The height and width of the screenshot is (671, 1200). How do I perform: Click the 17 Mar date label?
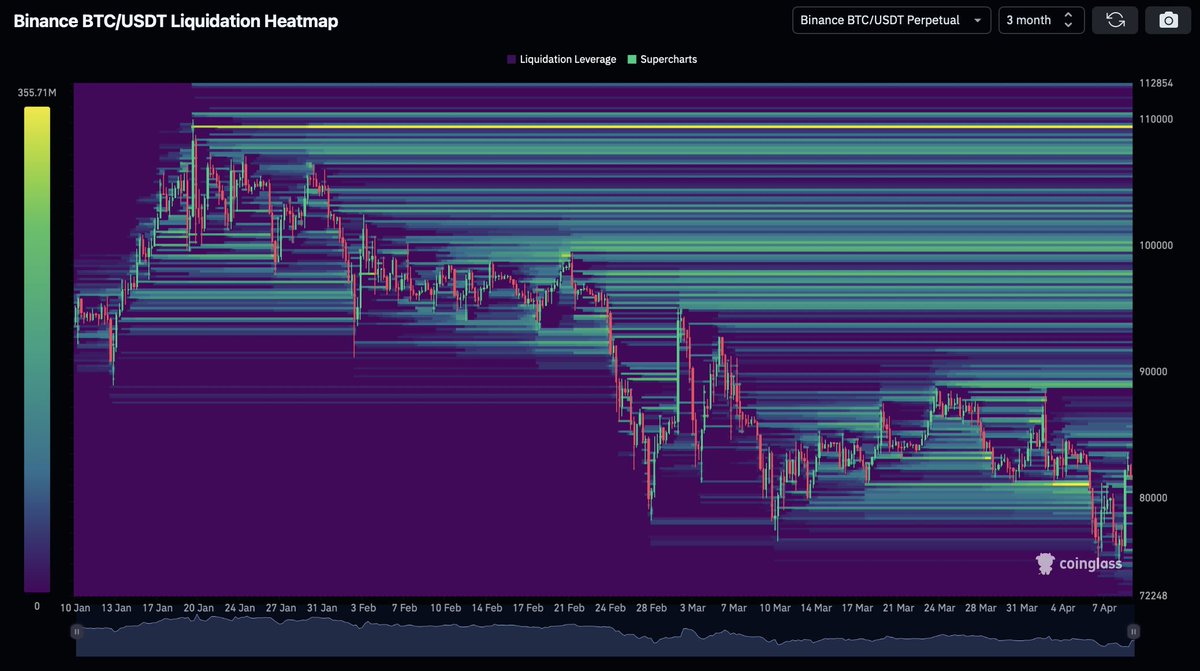857,608
